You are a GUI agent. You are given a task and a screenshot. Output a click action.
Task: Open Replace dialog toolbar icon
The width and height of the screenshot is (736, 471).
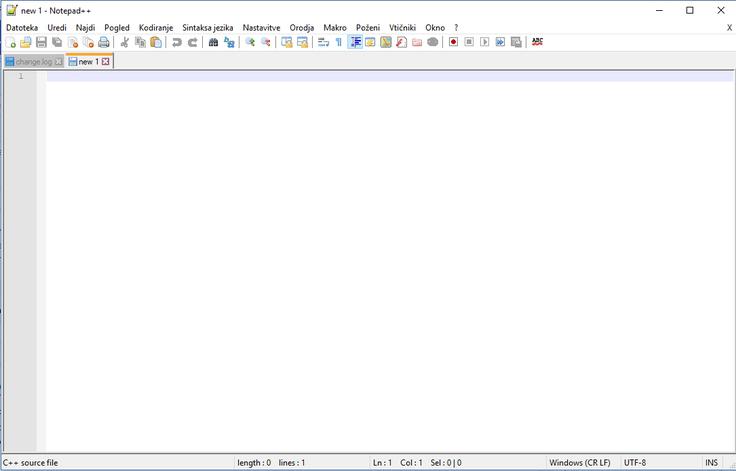(229, 42)
